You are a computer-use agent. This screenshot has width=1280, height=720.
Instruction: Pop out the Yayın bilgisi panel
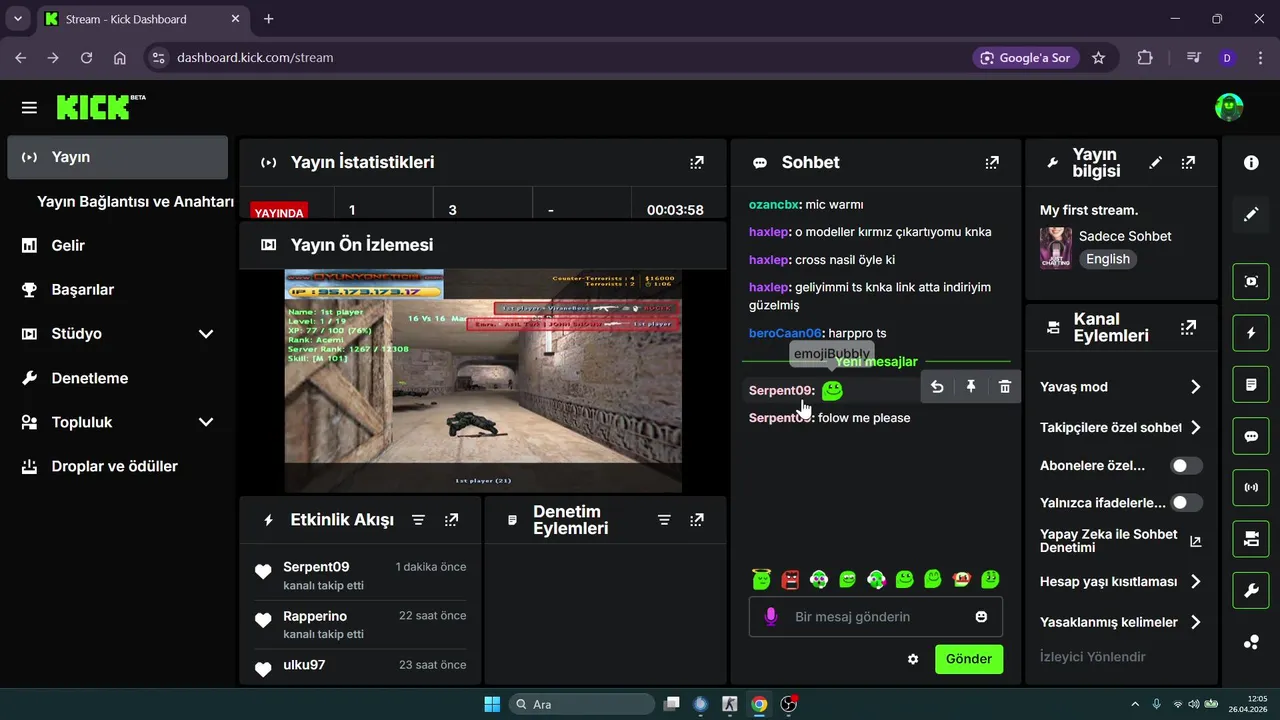[1188, 162]
